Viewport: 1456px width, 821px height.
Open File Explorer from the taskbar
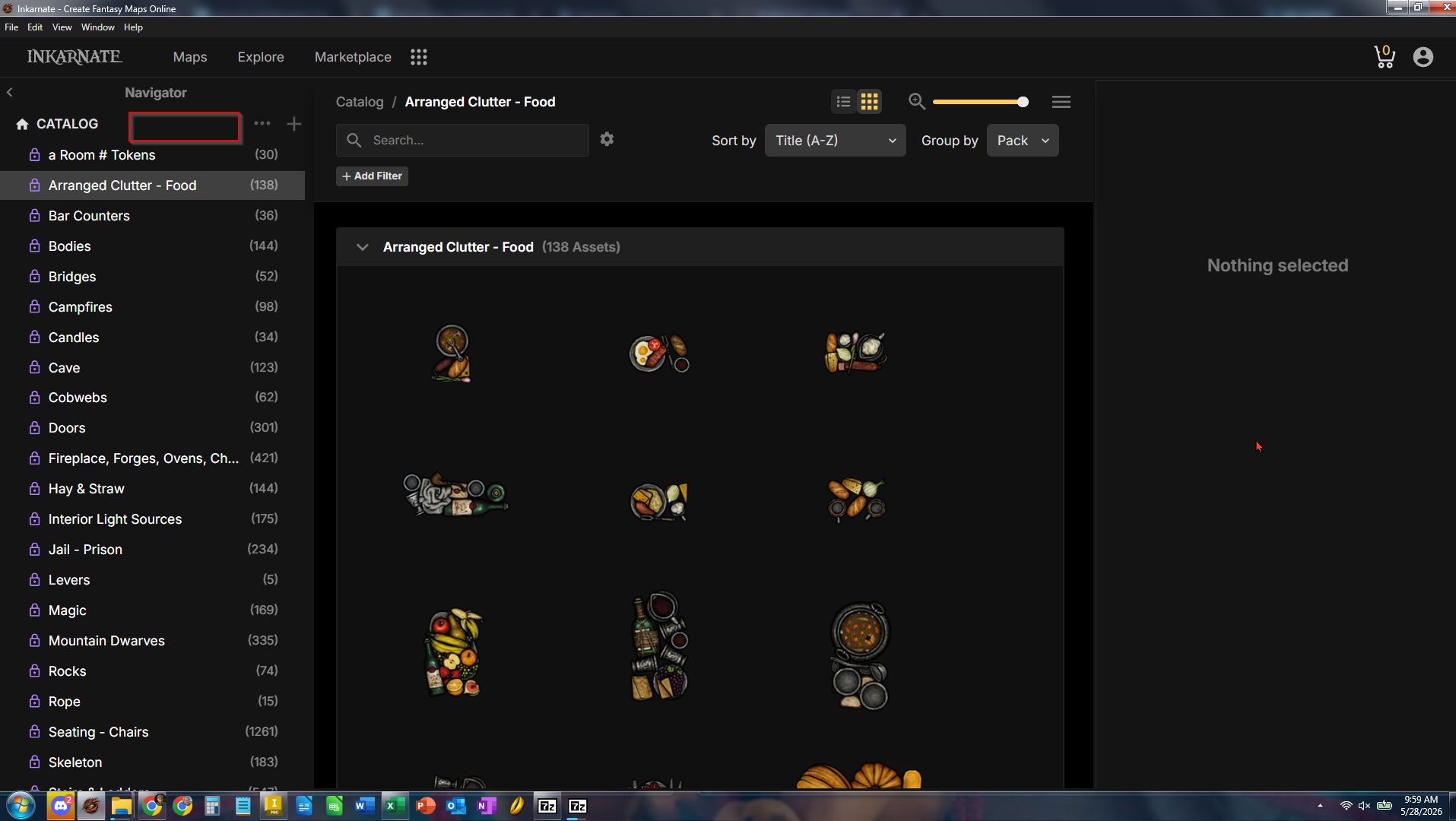point(122,806)
